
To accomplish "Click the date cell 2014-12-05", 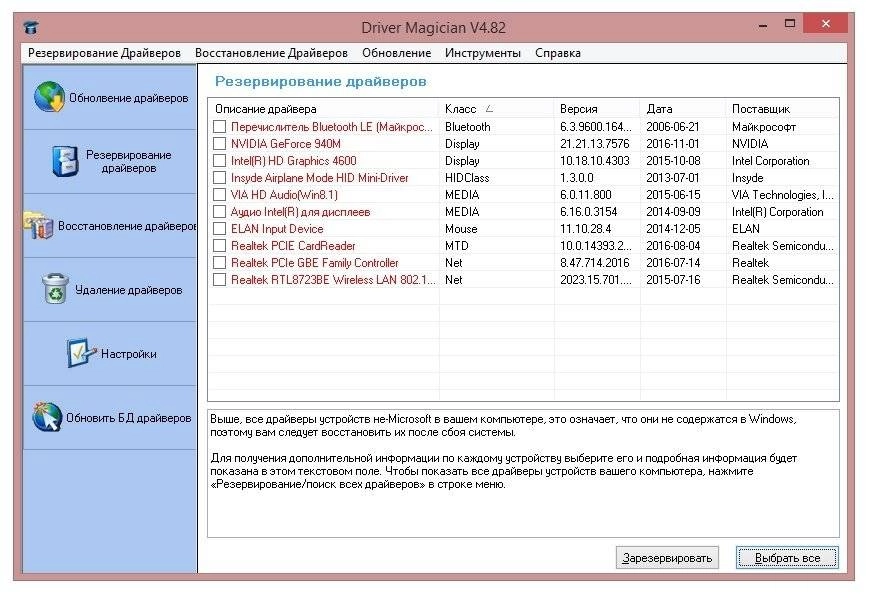I will tap(673, 229).
